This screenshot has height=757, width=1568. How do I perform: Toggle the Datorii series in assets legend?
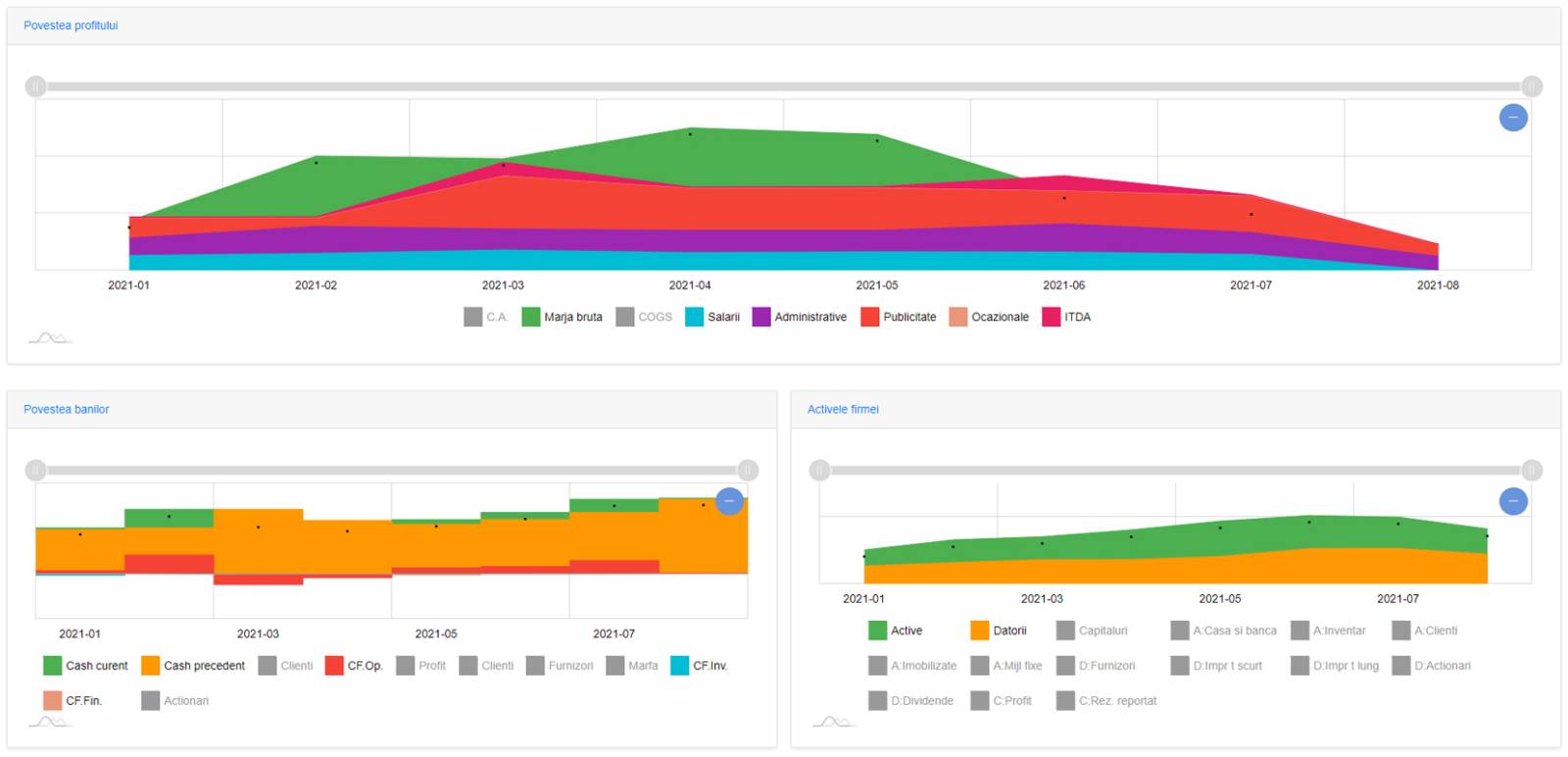coord(999,631)
